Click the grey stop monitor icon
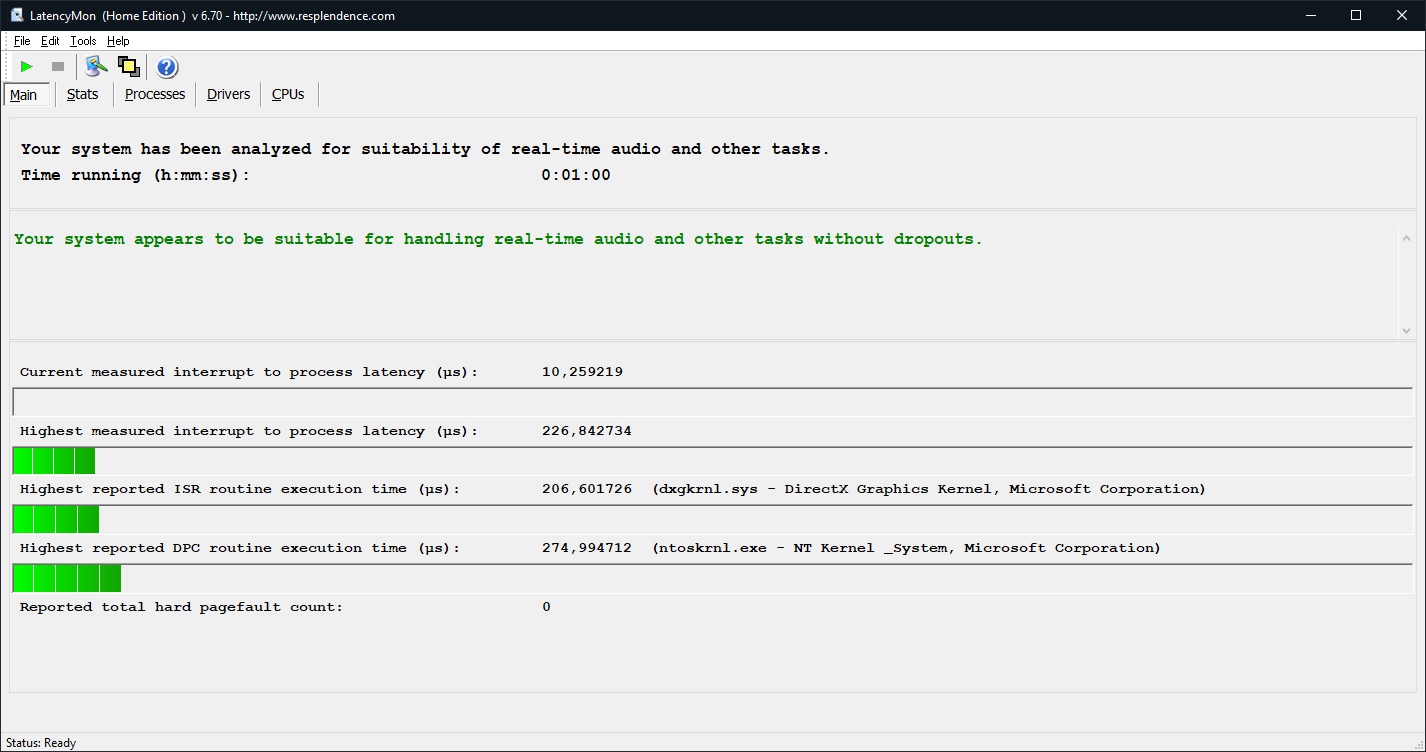1426x752 pixels. tap(58, 67)
